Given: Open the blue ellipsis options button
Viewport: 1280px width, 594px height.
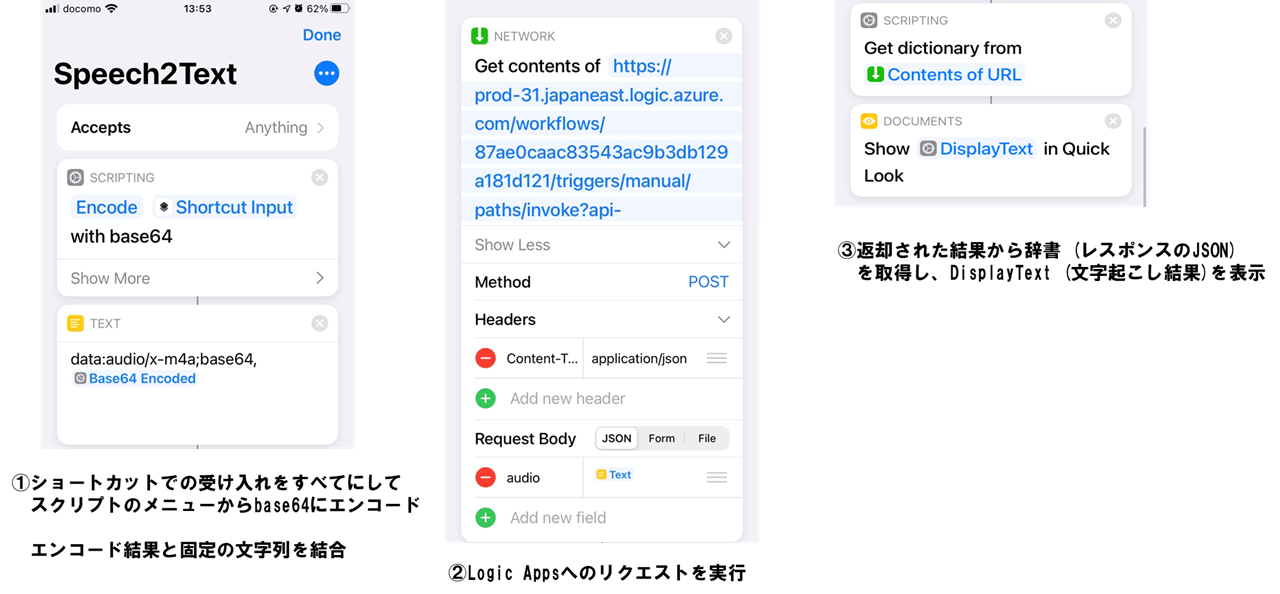Looking at the screenshot, I should (x=326, y=73).
